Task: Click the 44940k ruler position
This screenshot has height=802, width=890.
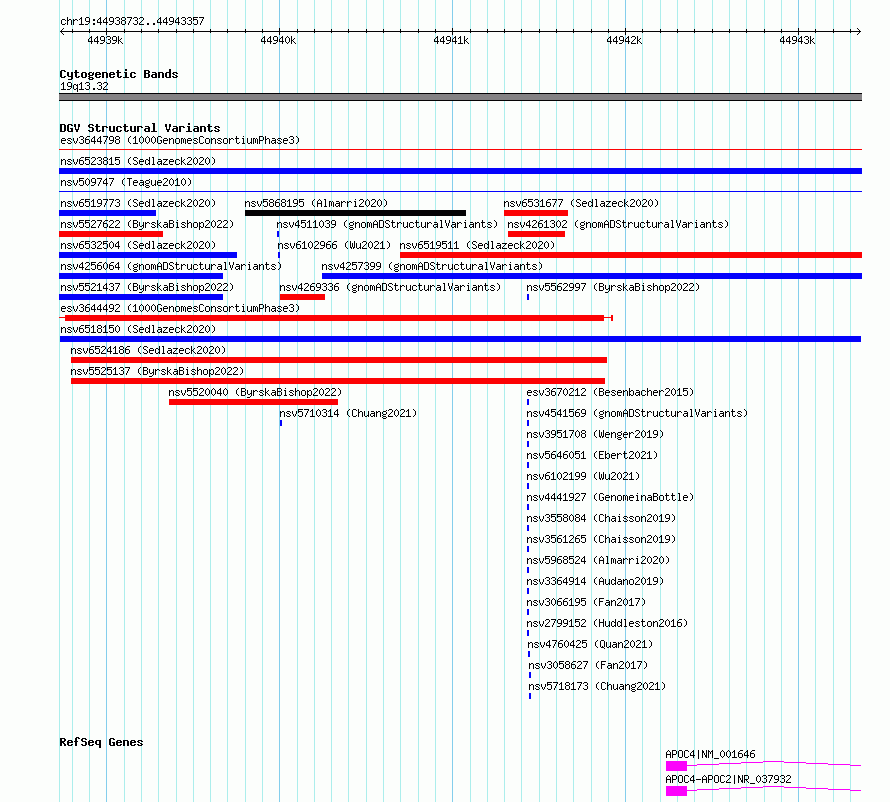Action: [x=278, y=40]
